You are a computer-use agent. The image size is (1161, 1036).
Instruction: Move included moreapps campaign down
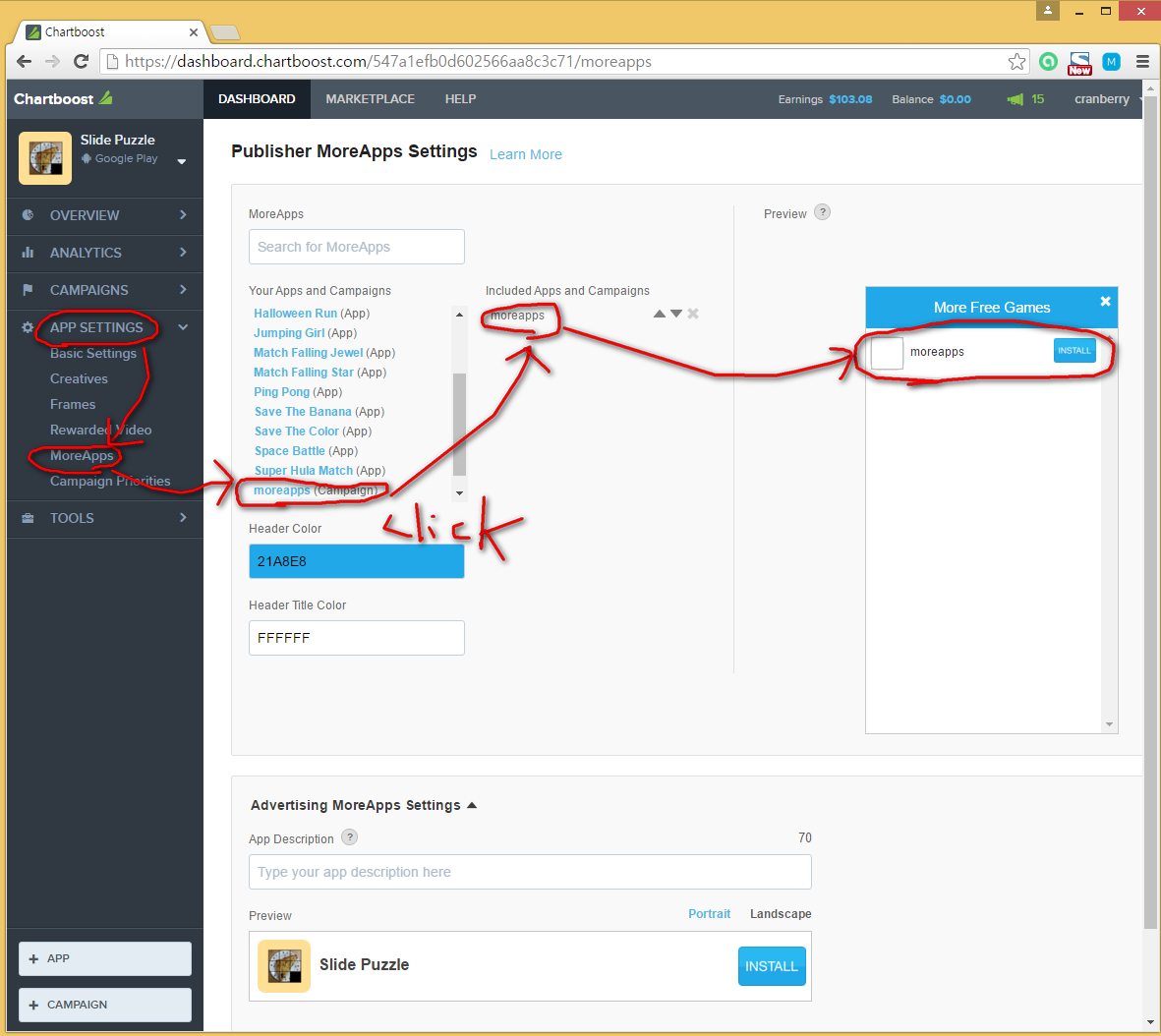[x=676, y=314]
